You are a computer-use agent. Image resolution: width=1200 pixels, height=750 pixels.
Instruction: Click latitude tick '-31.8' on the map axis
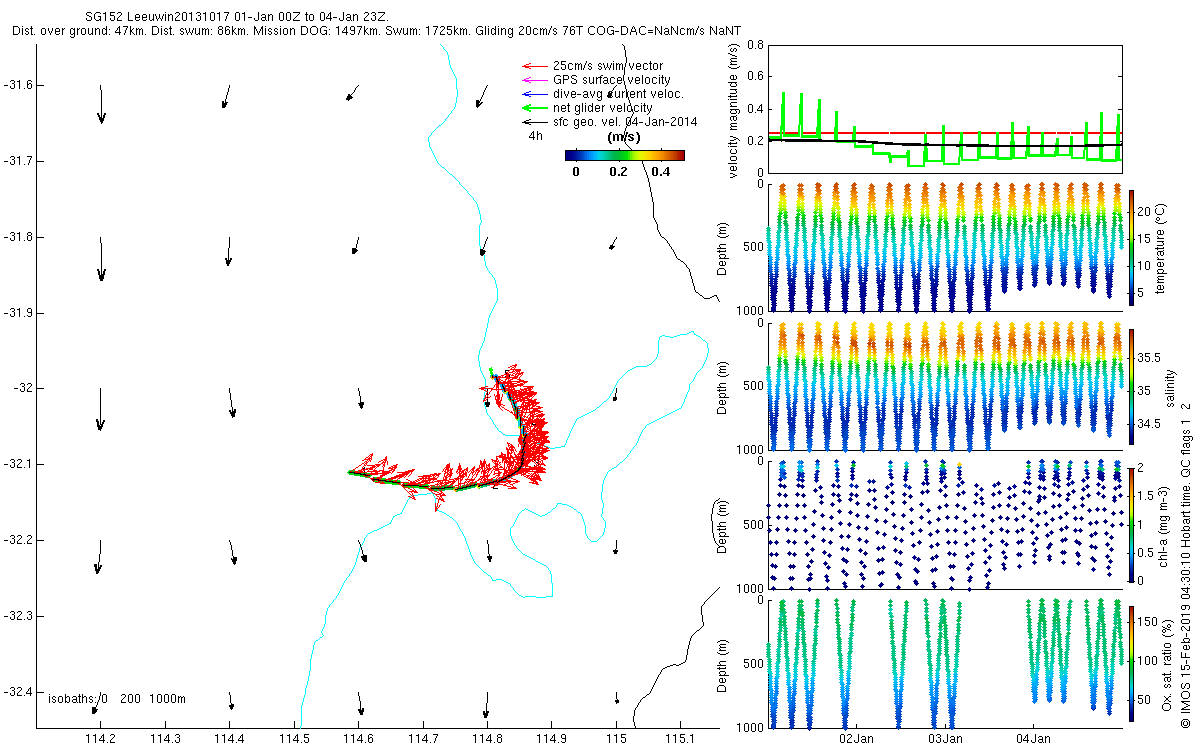pyautogui.click(x=17, y=237)
